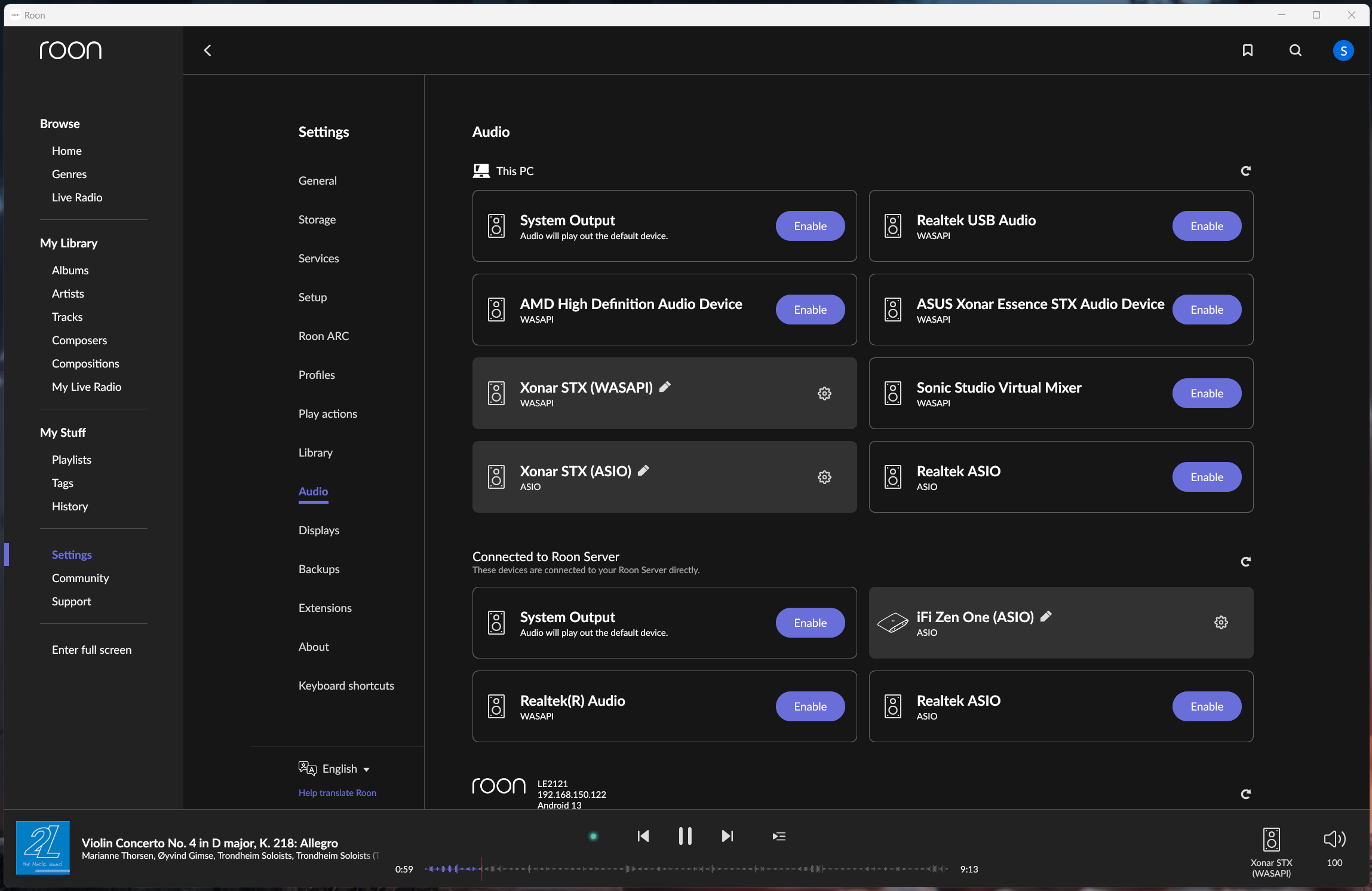The image size is (1372, 891).
Task: Open the bookmarks panel
Action: coord(1247,50)
